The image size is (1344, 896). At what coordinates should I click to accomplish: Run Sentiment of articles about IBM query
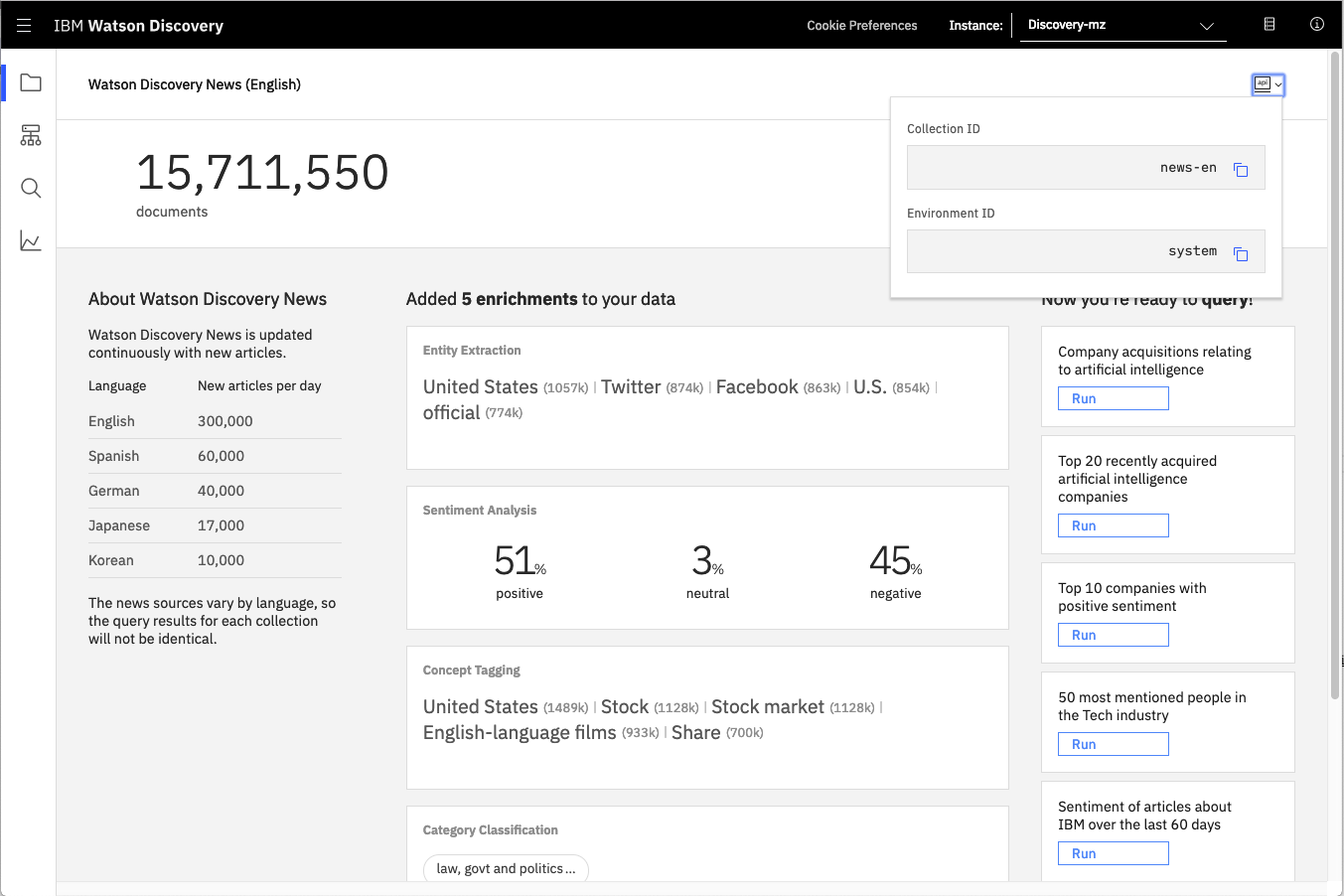click(x=1113, y=853)
